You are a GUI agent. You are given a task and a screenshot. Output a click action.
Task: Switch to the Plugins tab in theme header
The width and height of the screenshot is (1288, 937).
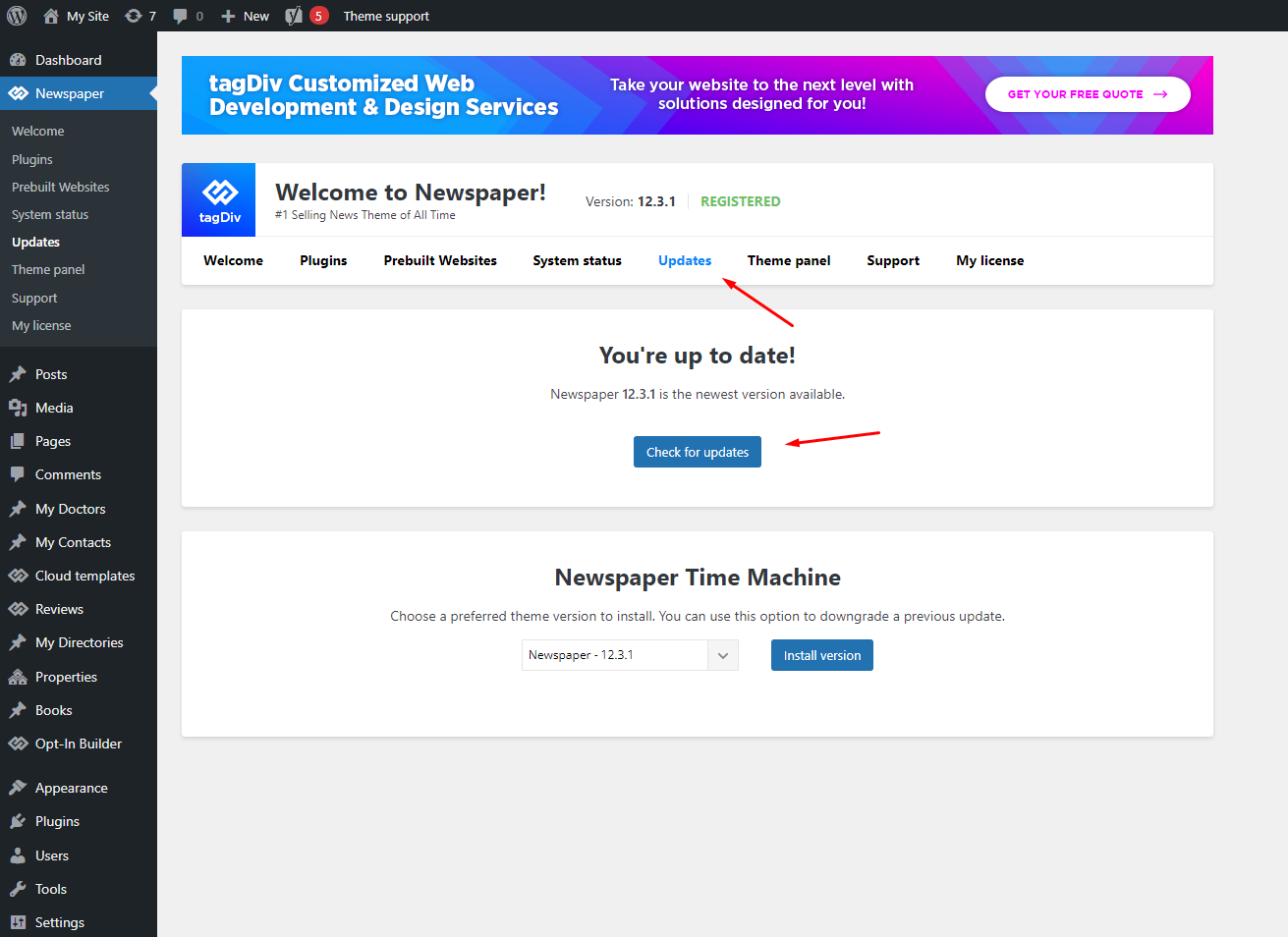[x=323, y=260]
